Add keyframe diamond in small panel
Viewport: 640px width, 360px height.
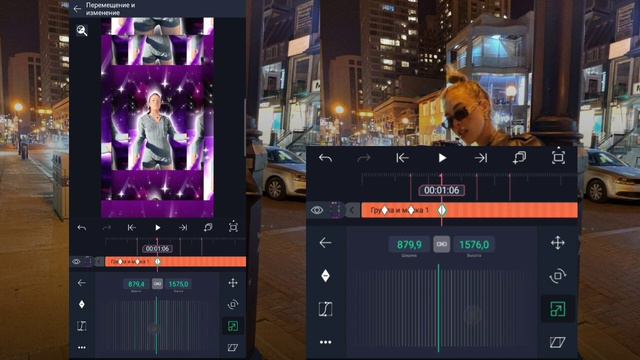pos(82,304)
